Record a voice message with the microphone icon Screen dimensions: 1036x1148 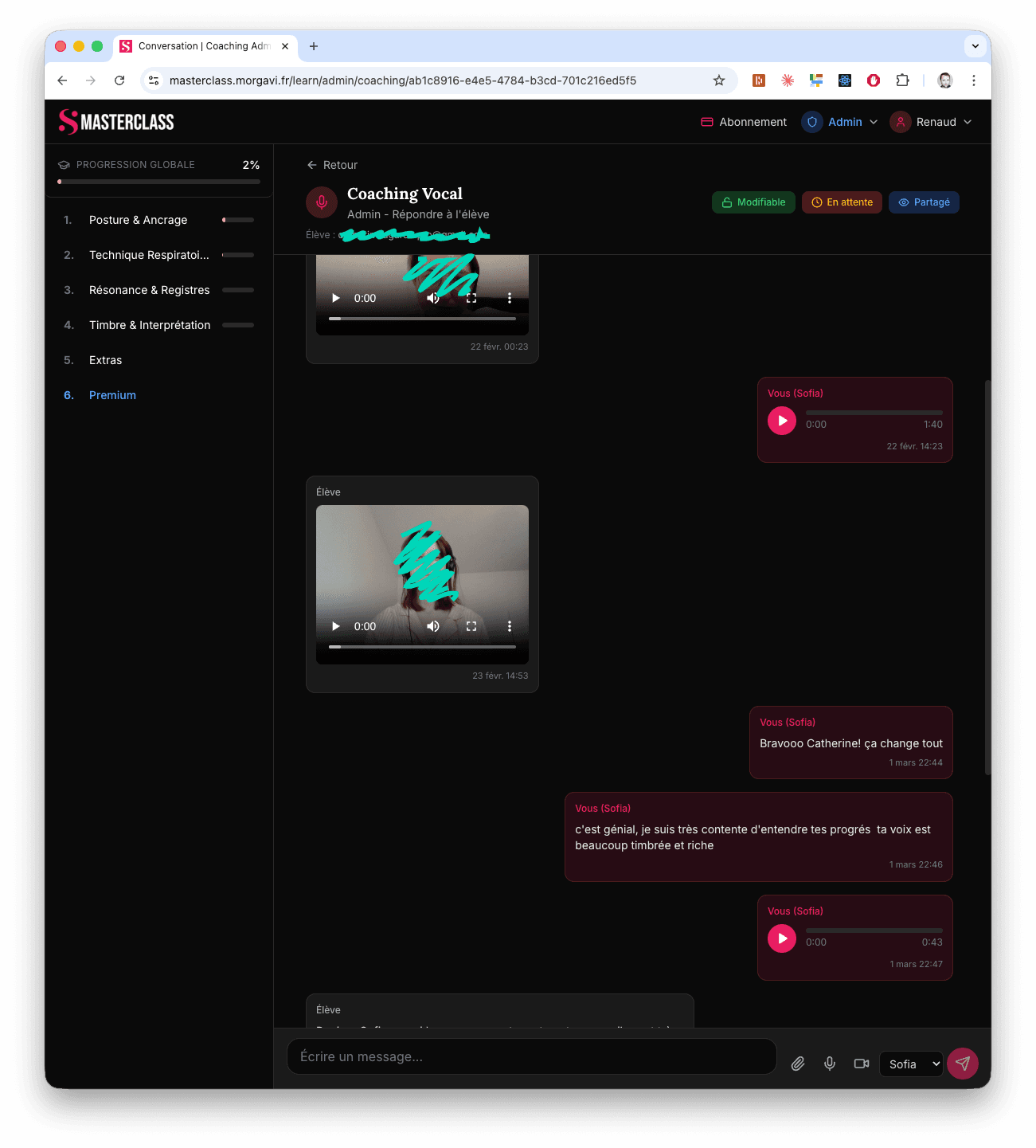(x=830, y=1064)
